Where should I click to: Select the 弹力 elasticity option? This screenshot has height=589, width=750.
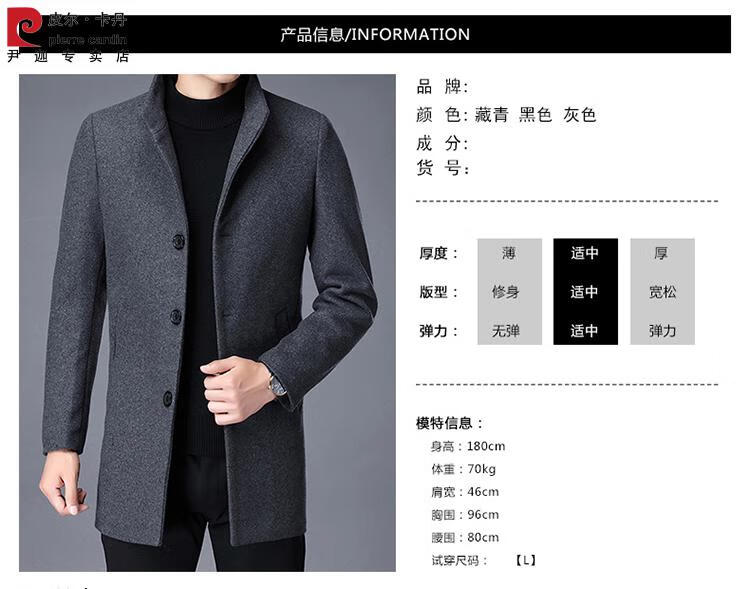tap(662, 331)
